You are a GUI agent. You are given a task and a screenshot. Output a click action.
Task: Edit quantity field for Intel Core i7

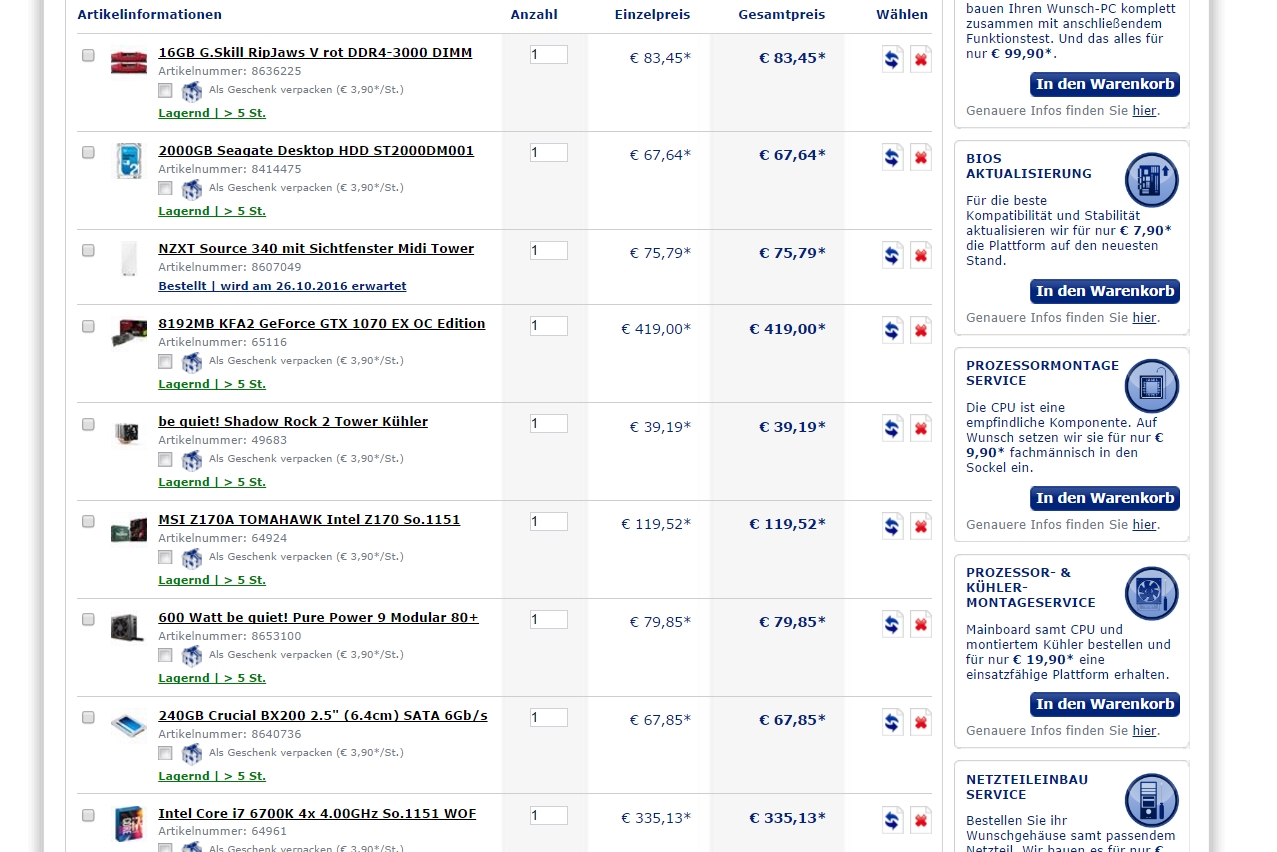[x=549, y=816]
